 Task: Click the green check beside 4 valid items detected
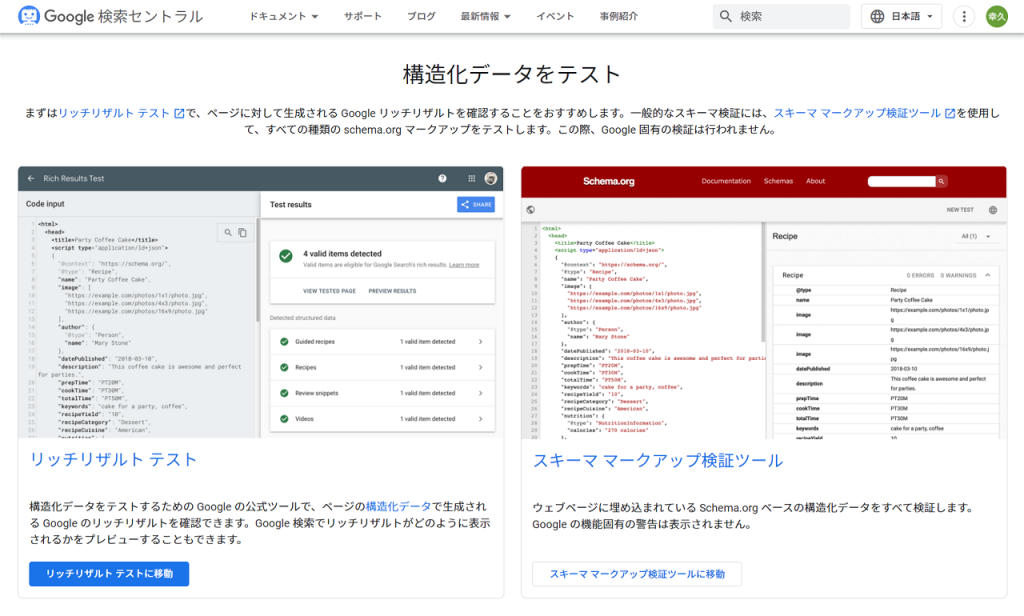[x=286, y=256]
